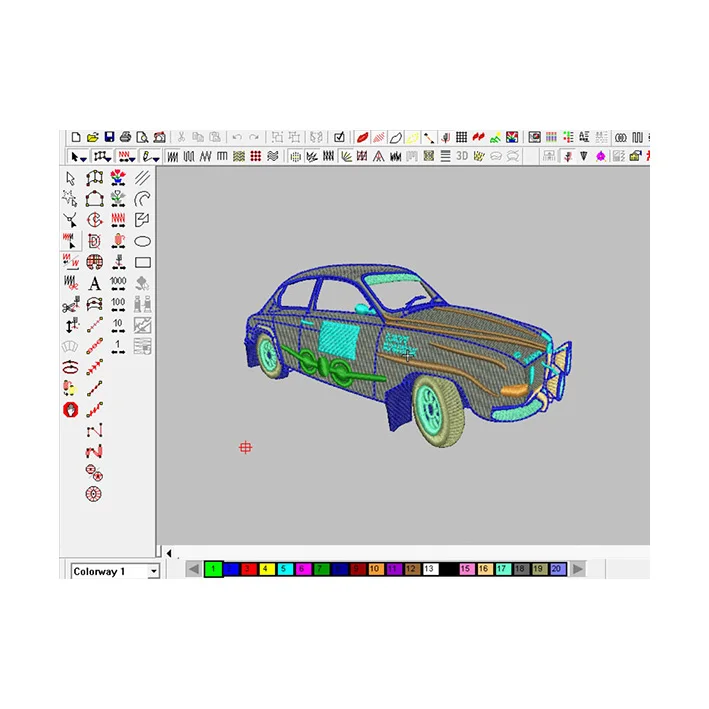Open a file with the folder icon
709x709 pixels.
(92, 137)
